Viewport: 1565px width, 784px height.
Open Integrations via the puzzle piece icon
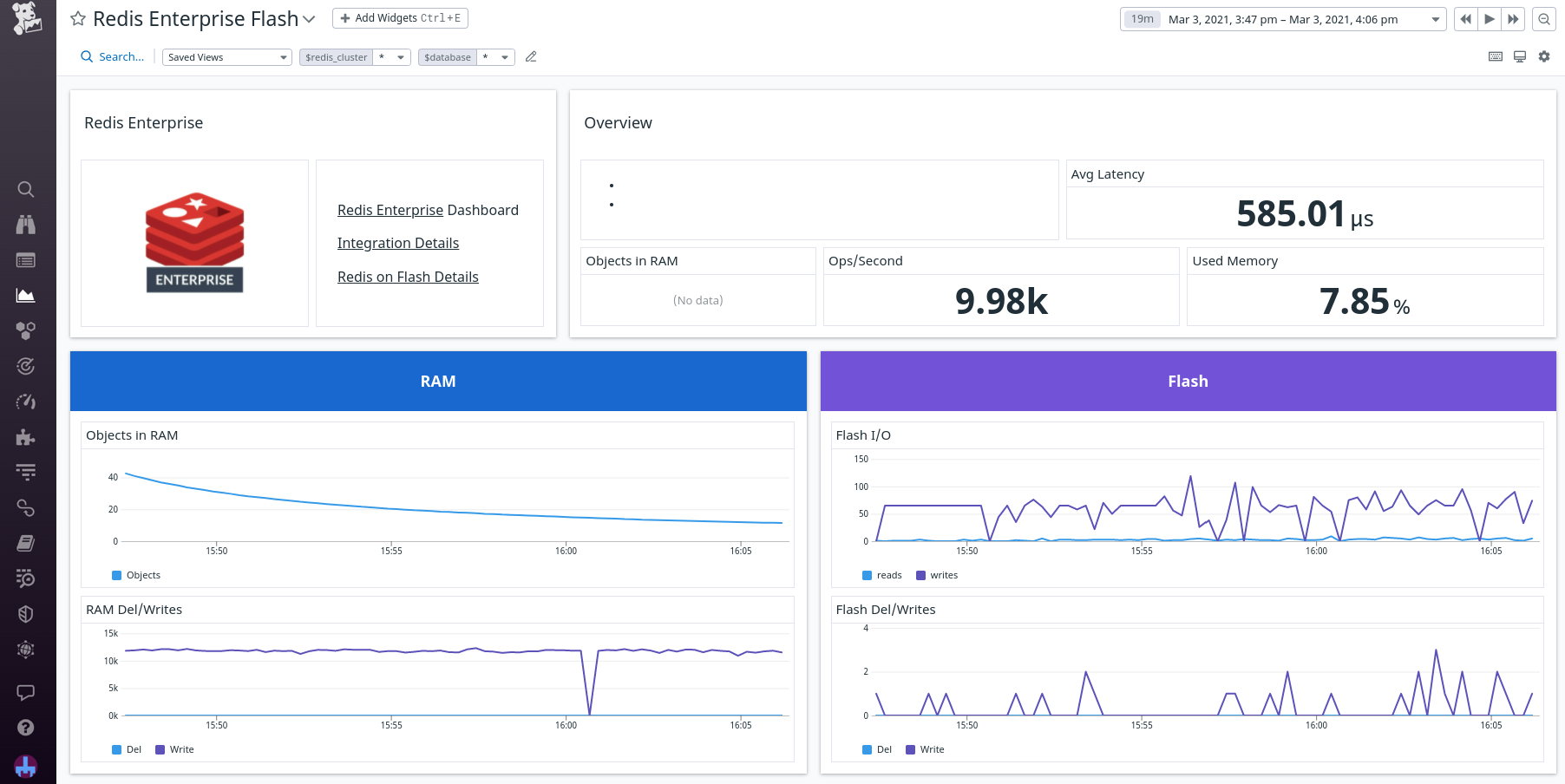(26, 437)
